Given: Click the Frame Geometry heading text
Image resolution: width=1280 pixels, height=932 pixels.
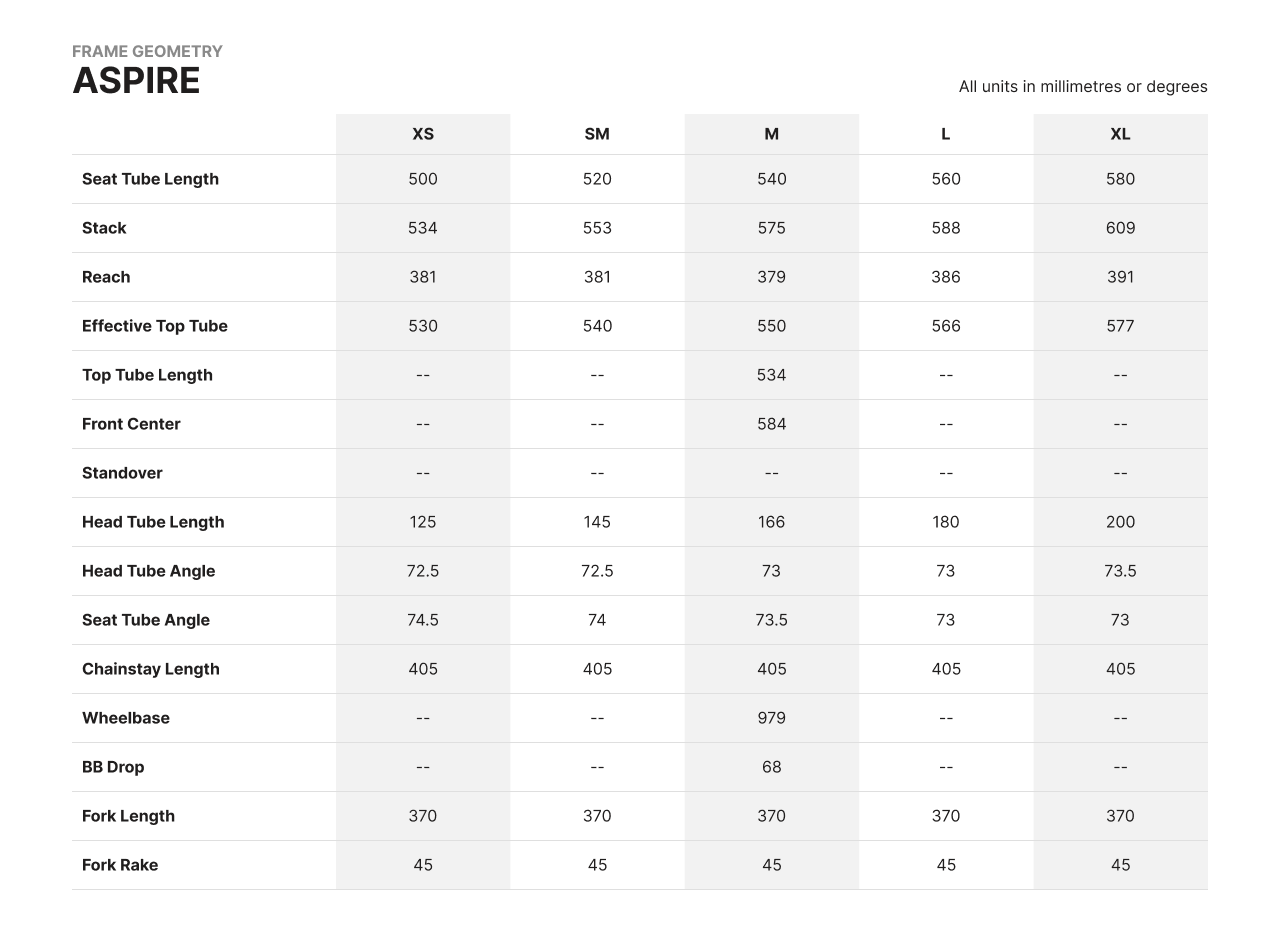Looking at the screenshot, I should point(147,51).
